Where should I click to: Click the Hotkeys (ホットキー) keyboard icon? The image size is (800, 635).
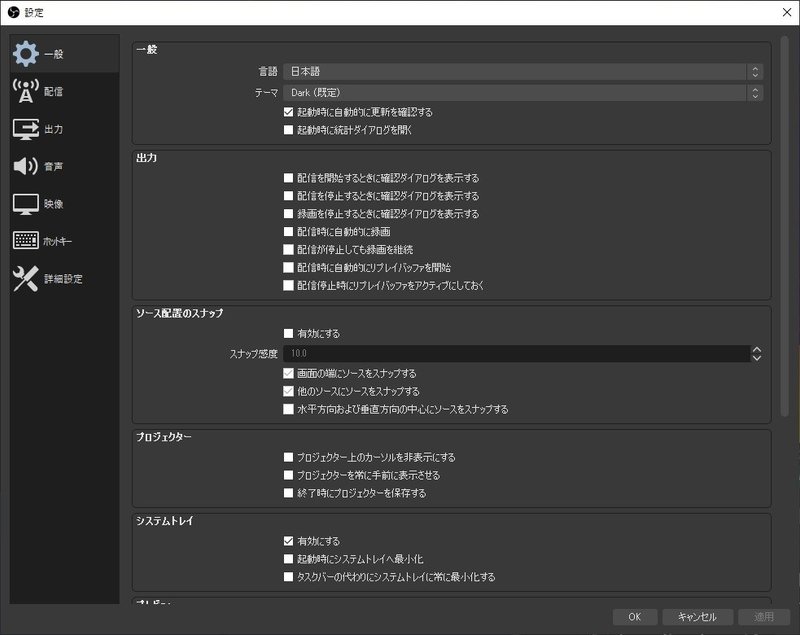click(26, 240)
